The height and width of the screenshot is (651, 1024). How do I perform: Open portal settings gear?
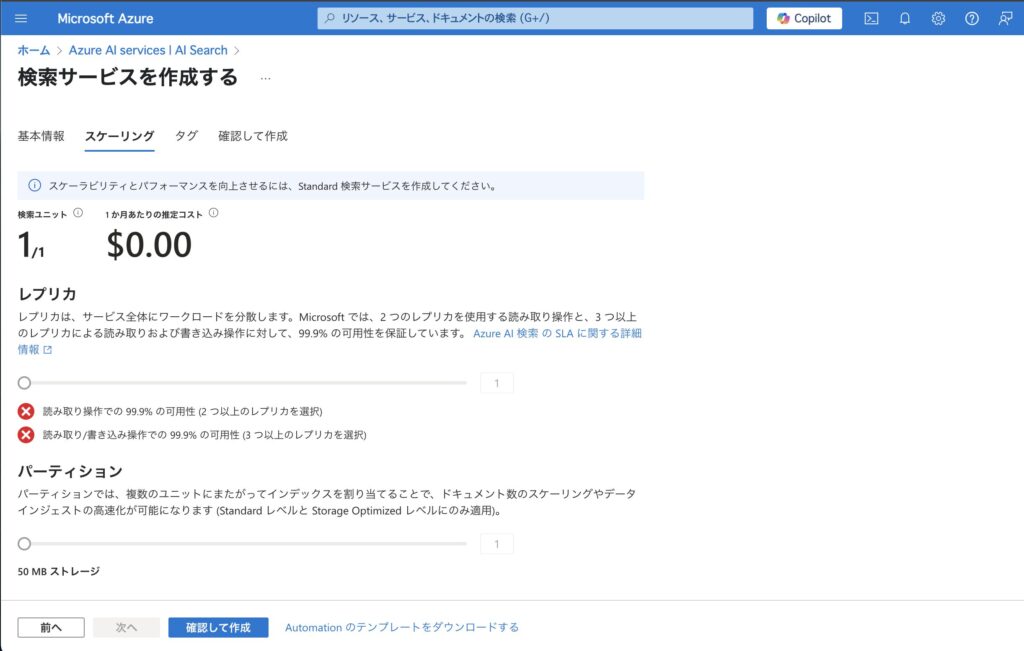click(938, 18)
